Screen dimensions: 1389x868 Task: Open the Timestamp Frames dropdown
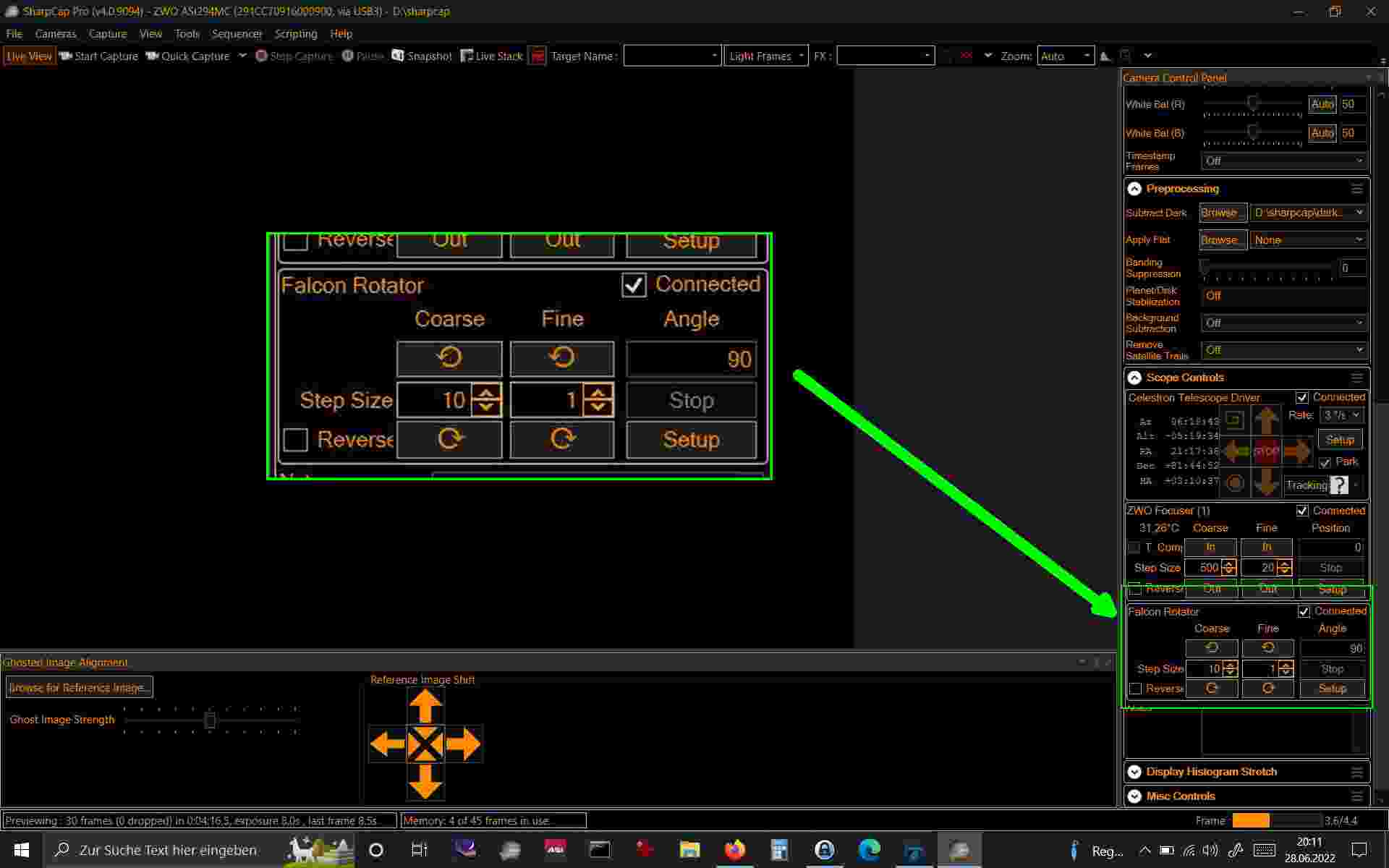pos(1283,161)
